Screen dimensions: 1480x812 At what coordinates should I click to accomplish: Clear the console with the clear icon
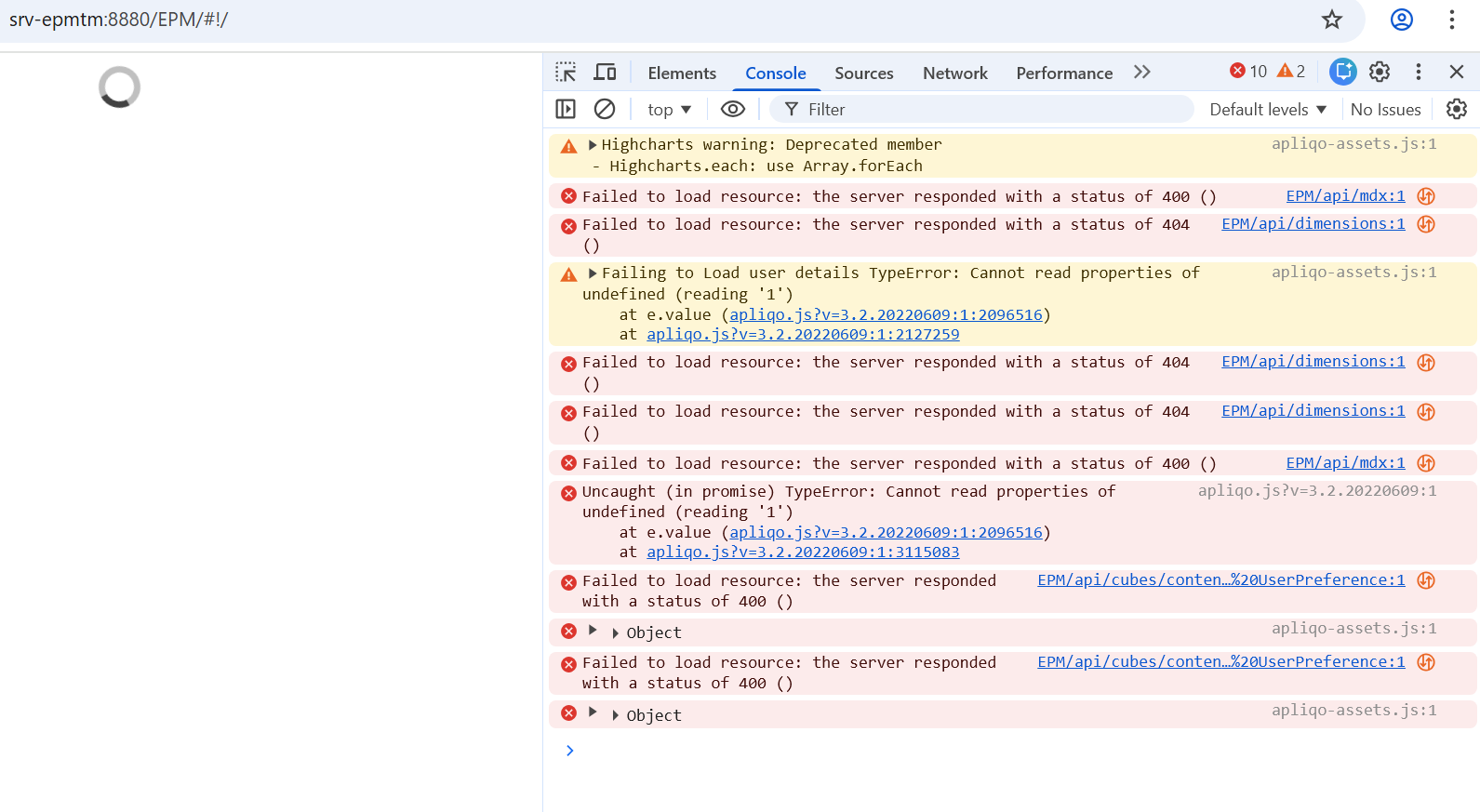(605, 110)
